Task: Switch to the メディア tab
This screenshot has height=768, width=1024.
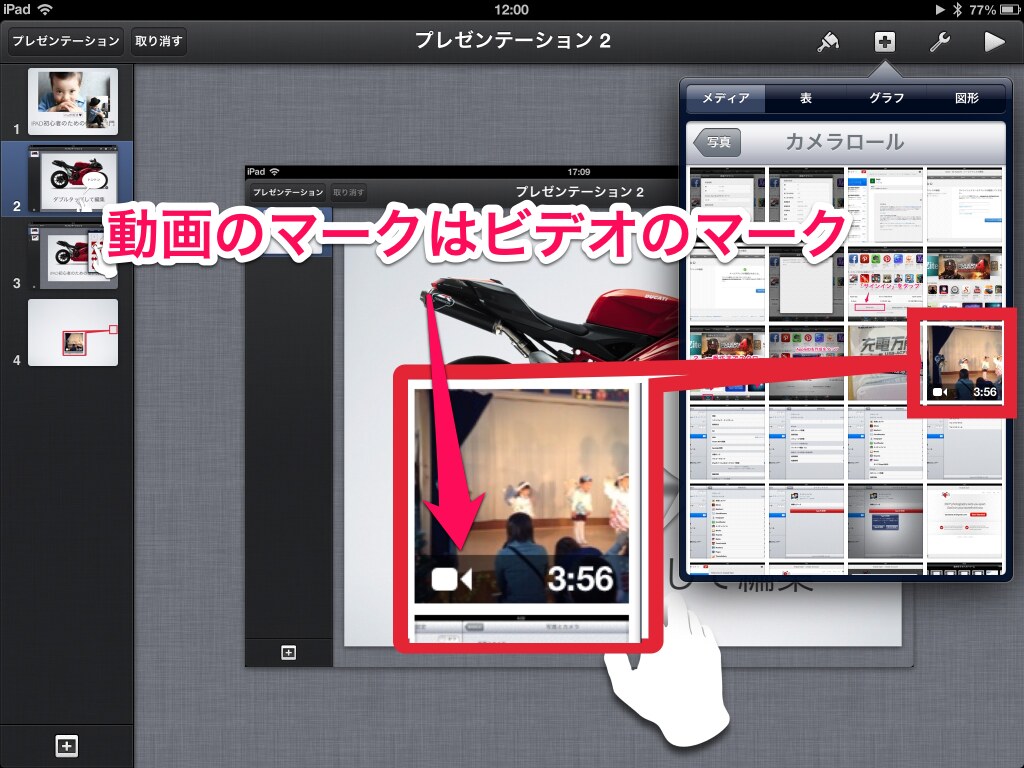Action: coord(726,98)
